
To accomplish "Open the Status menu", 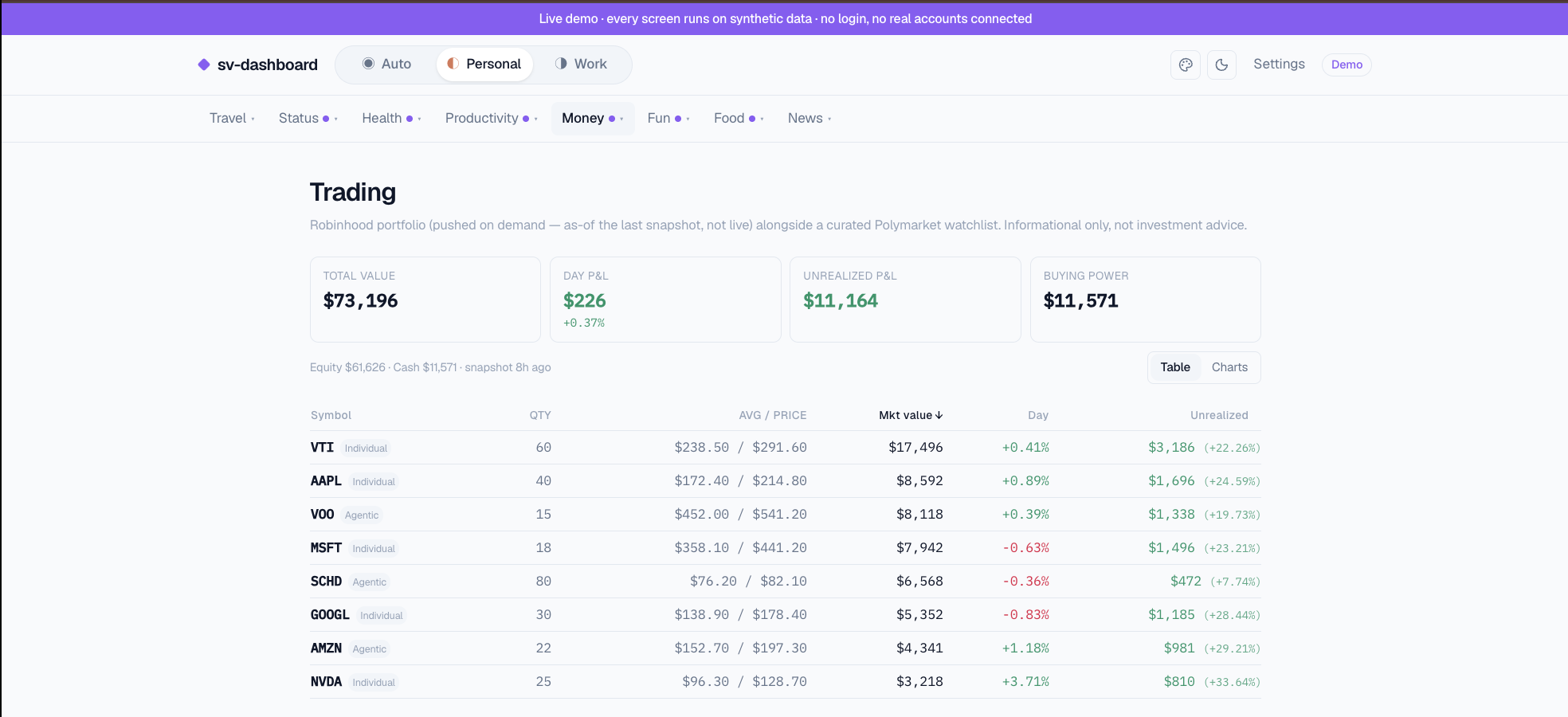I will [x=308, y=118].
